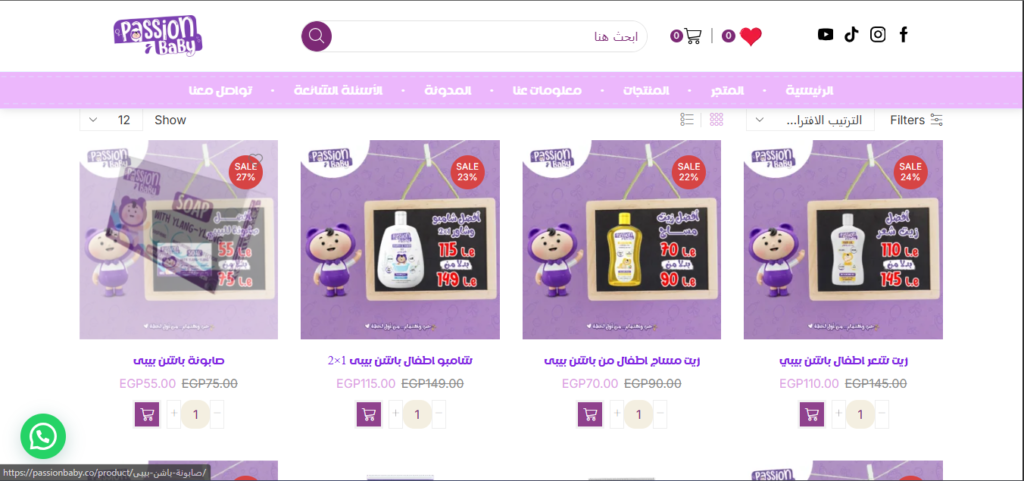Open the Instagram social icon
This screenshot has width=1024, height=481.
click(x=878, y=35)
